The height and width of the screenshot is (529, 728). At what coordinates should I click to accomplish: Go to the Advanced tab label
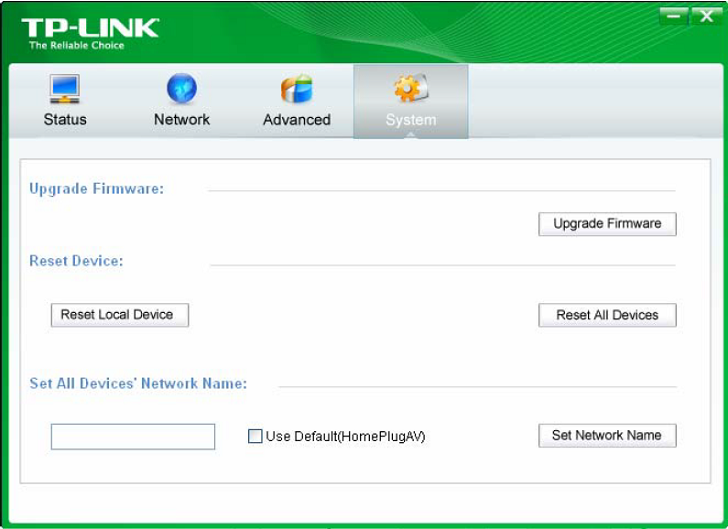pyautogui.click(x=296, y=120)
